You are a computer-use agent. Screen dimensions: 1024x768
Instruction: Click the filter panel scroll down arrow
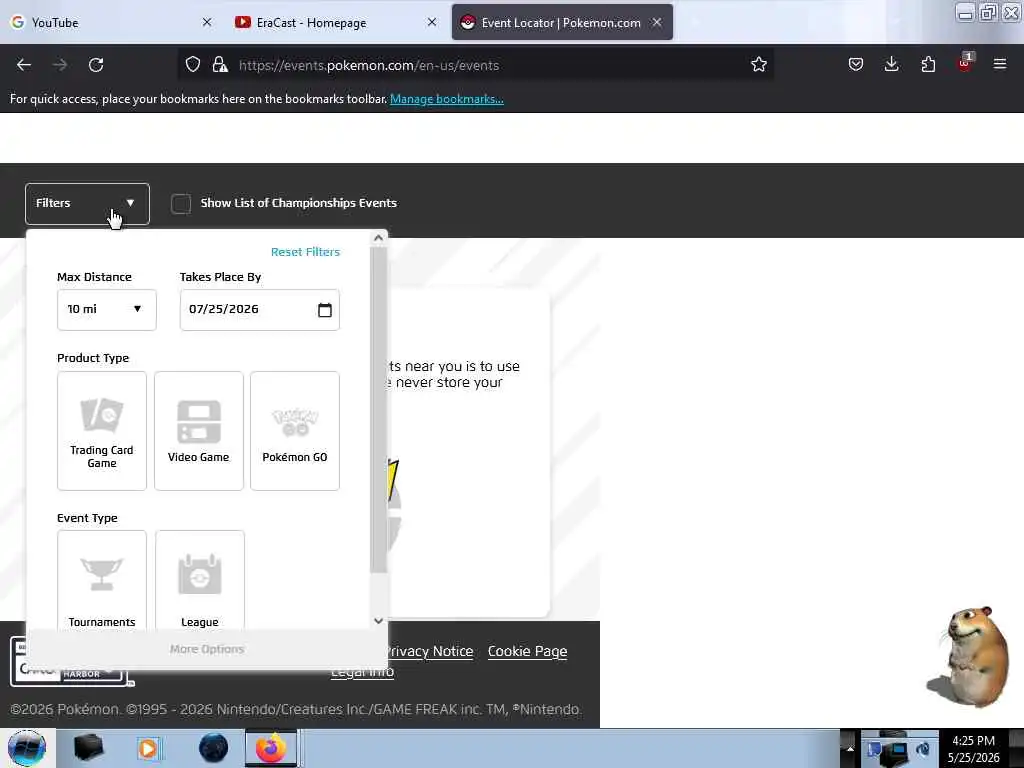[x=378, y=621]
